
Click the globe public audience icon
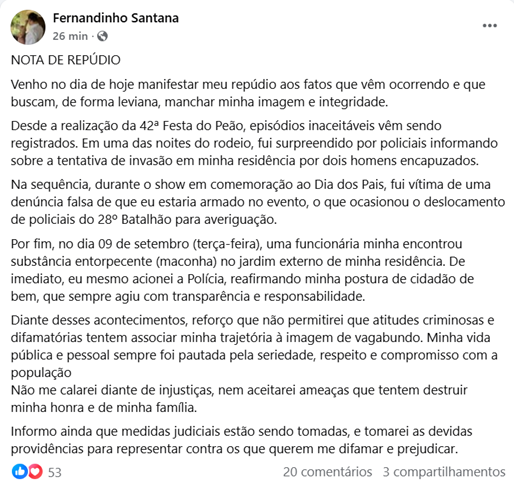(102, 36)
